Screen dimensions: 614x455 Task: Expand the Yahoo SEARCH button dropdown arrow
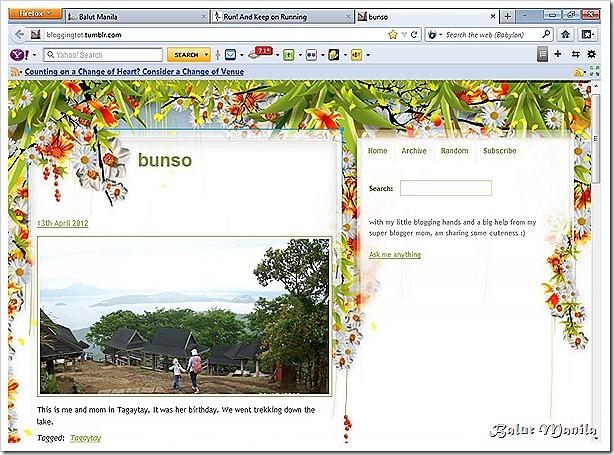[206, 55]
